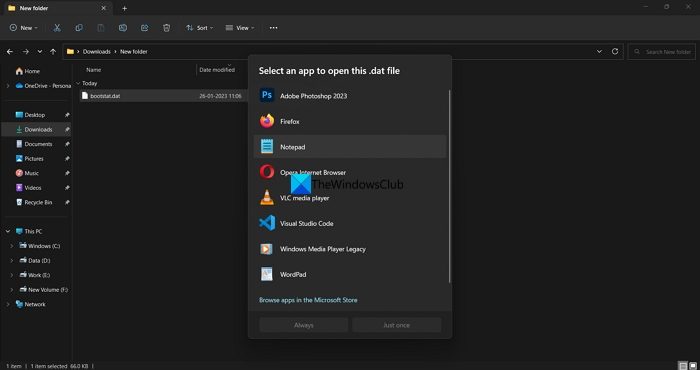
Task: Collapse the This PC node
Action: tap(8, 231)
